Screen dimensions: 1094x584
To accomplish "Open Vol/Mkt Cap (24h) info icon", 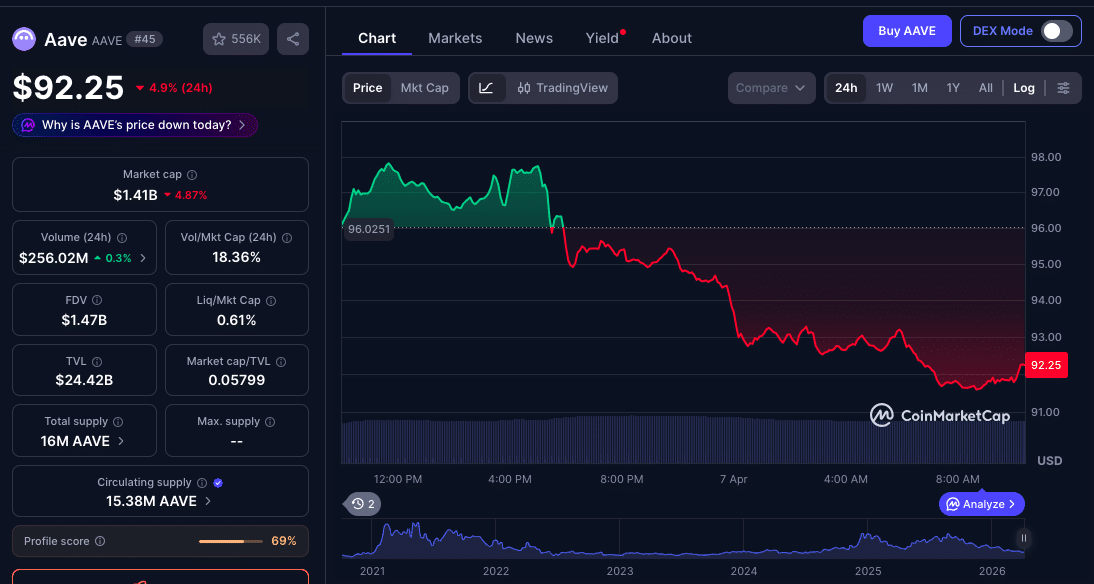I will tap(287, 237).
